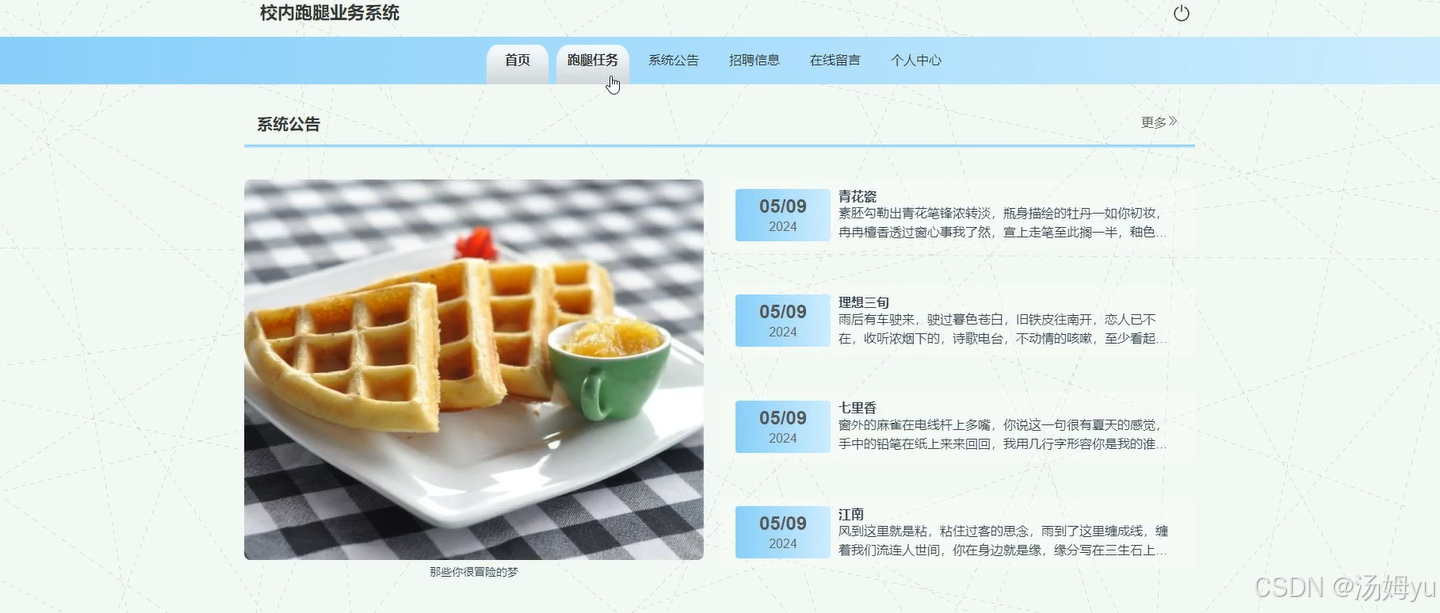Click the 05/09 date badge beside 江南
This screenshot has width=1440, height=613.
pos(783,532)
